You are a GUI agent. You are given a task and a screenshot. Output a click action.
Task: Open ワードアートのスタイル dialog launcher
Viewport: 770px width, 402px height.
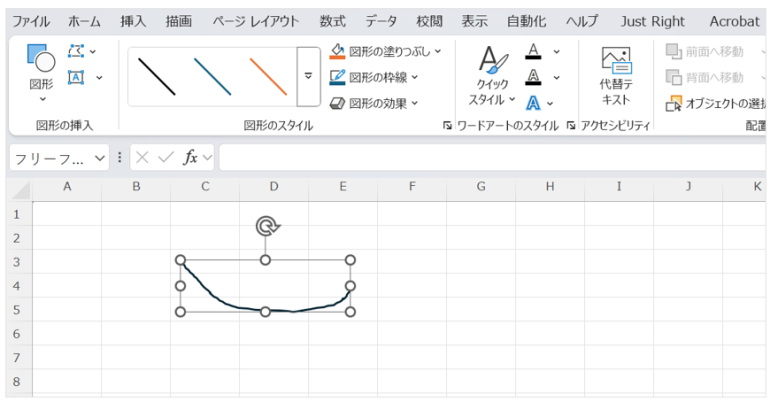point(571,126)
